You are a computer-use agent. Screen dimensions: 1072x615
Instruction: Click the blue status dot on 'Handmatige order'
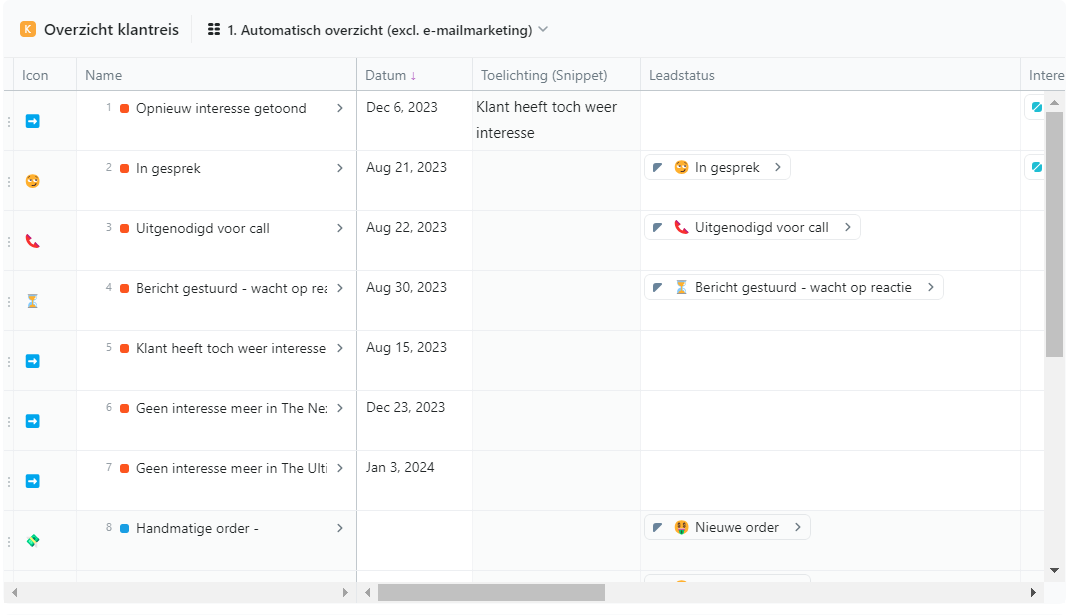[125, 529]
